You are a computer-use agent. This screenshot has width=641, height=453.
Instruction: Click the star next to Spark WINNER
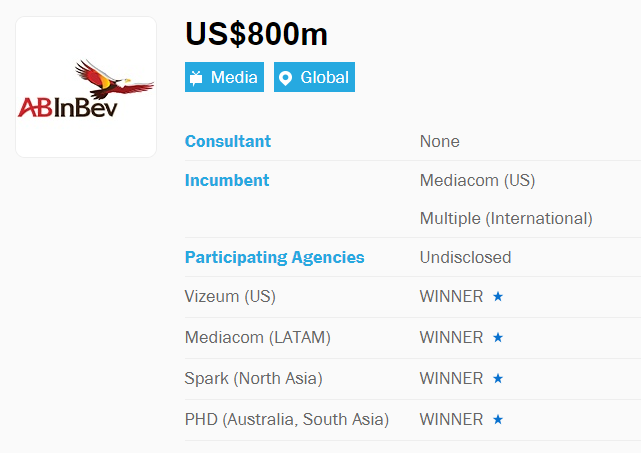(x=498, y=378)
